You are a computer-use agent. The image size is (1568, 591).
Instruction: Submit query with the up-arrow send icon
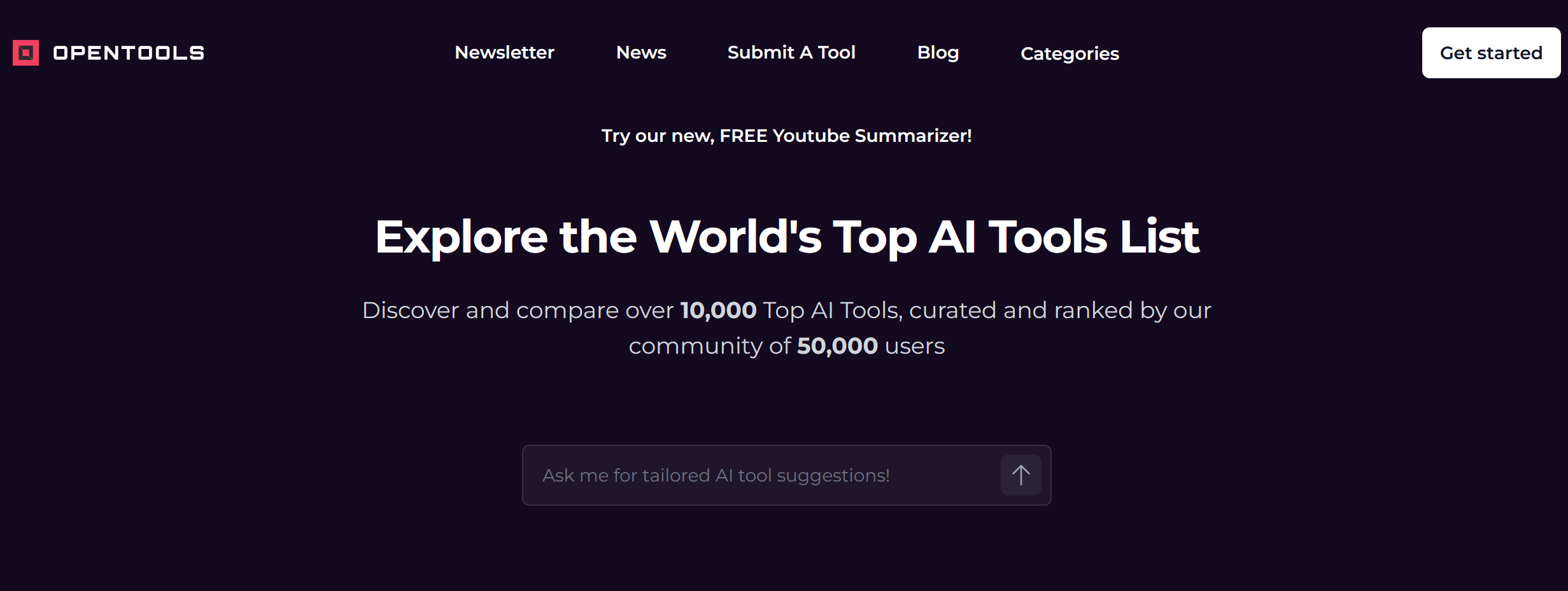pos(1021,475)
